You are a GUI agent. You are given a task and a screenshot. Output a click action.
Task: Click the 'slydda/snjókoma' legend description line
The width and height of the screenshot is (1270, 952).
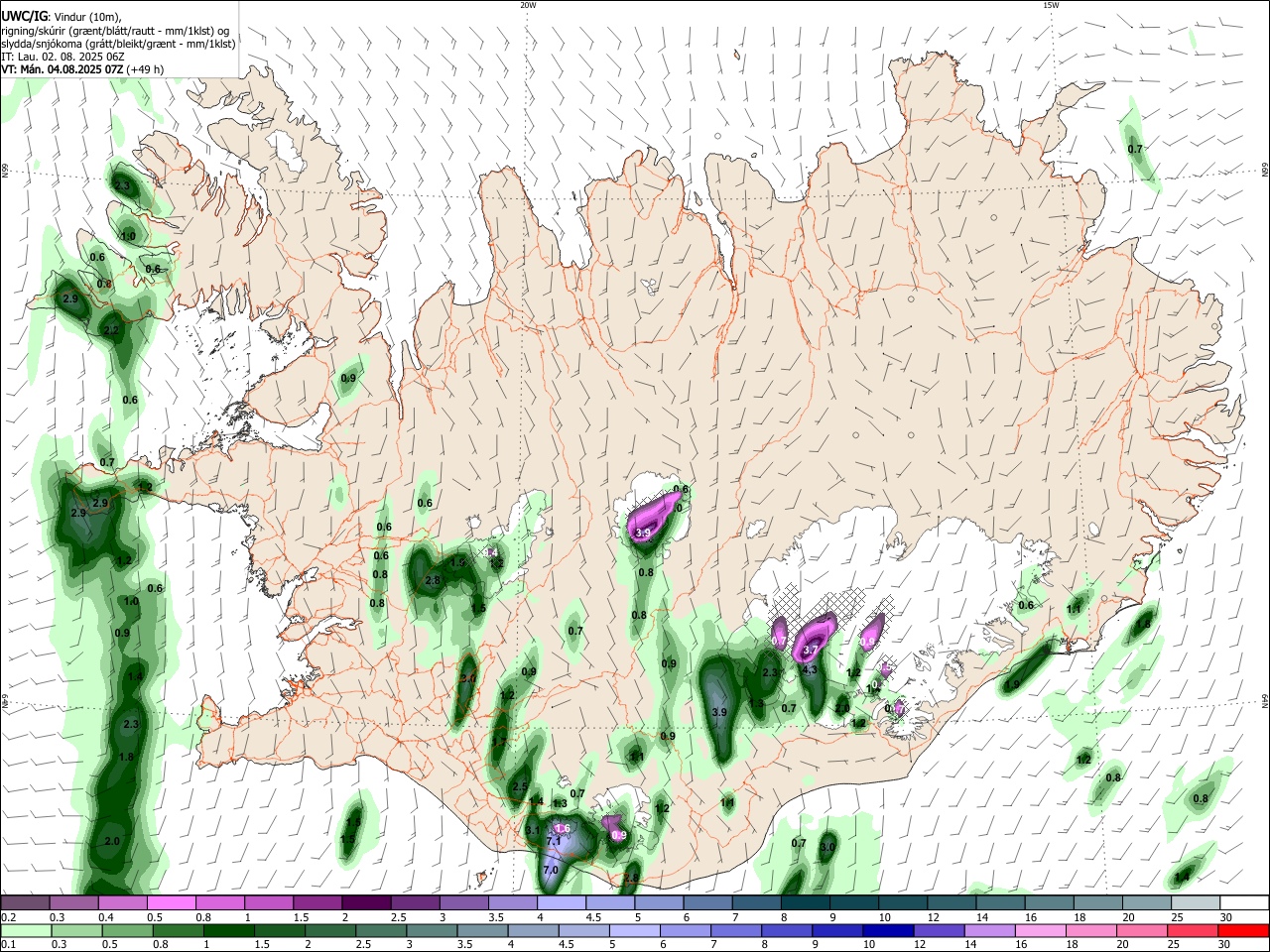pyautogui.click(x=118, y=43)
